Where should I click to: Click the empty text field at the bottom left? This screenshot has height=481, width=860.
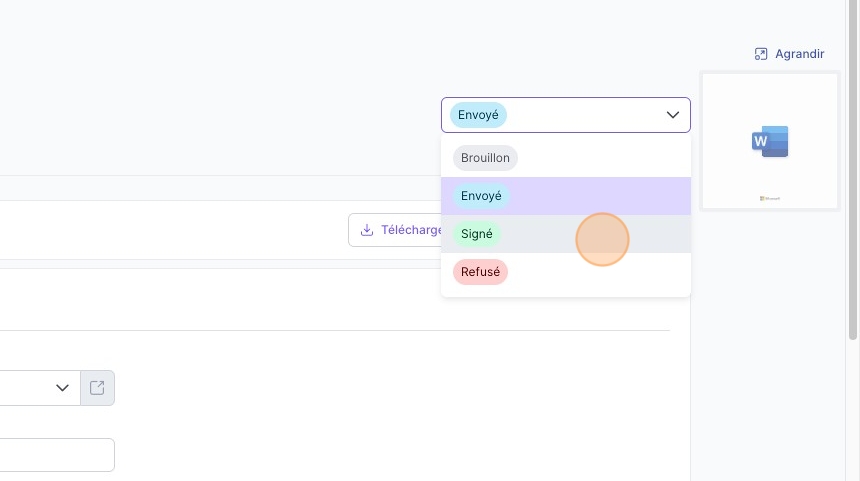pyautogui.click(x=57, y=455)
